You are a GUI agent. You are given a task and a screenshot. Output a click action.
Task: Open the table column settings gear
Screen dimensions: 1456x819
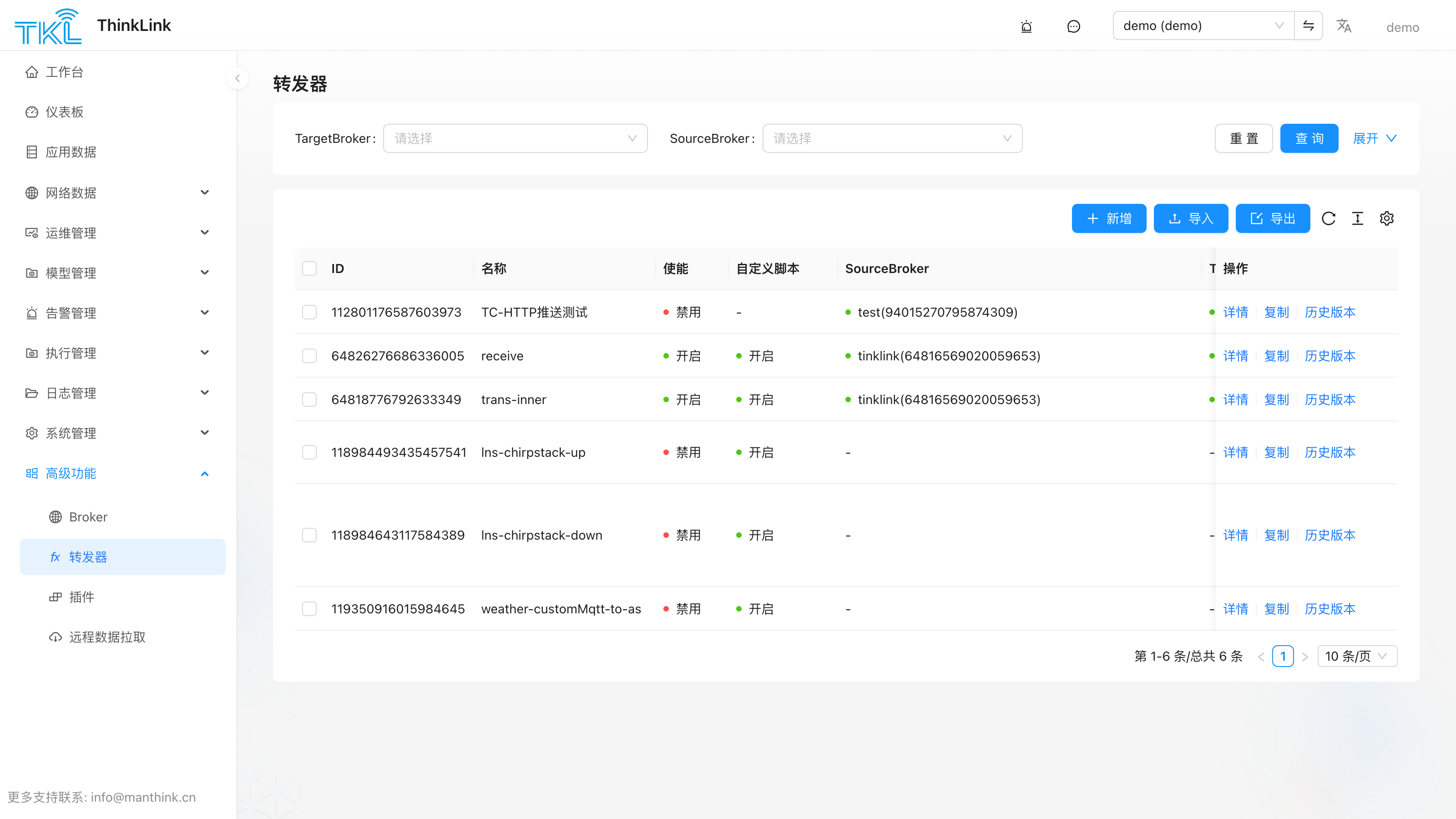(1386, 219)
